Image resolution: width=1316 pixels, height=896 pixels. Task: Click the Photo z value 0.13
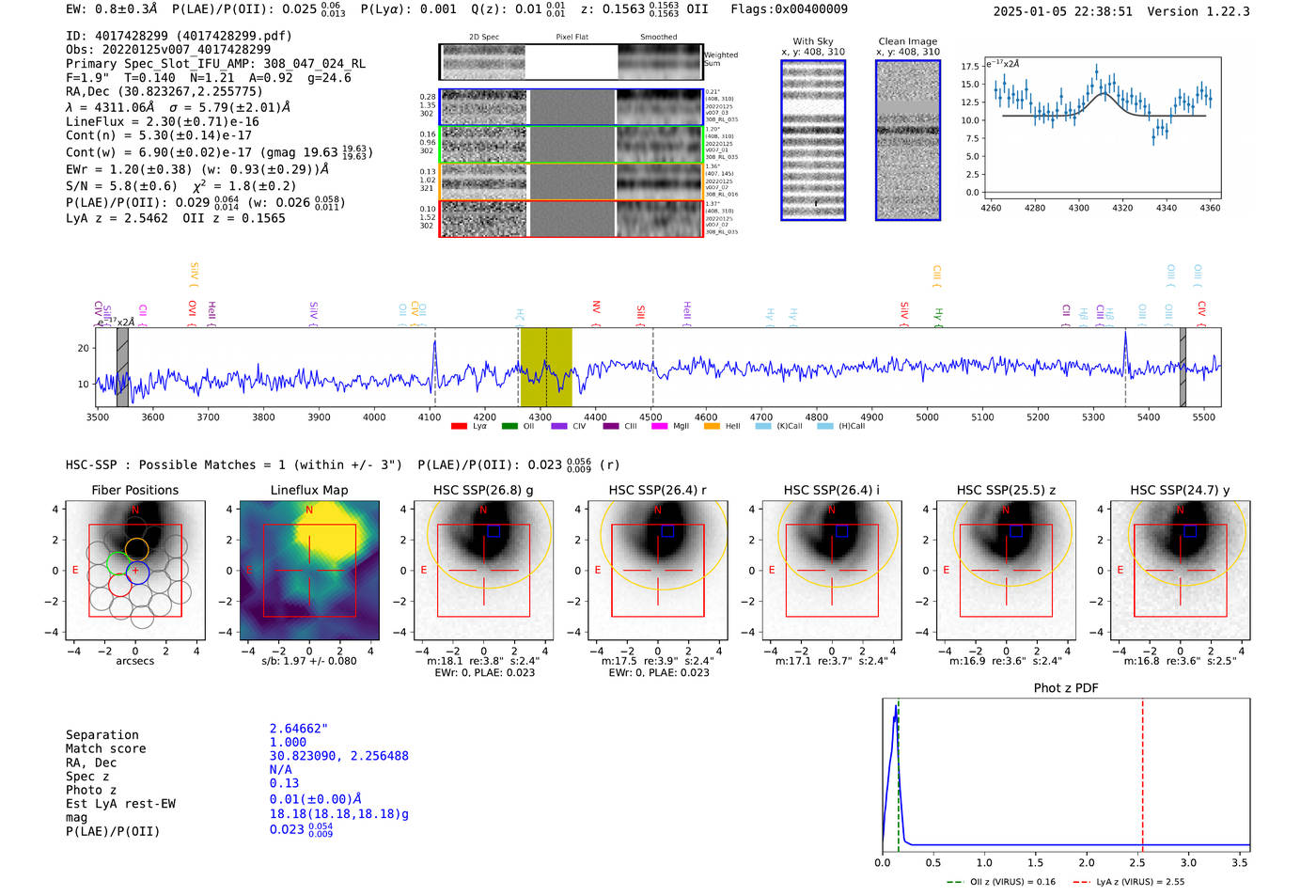coord(284,783)
